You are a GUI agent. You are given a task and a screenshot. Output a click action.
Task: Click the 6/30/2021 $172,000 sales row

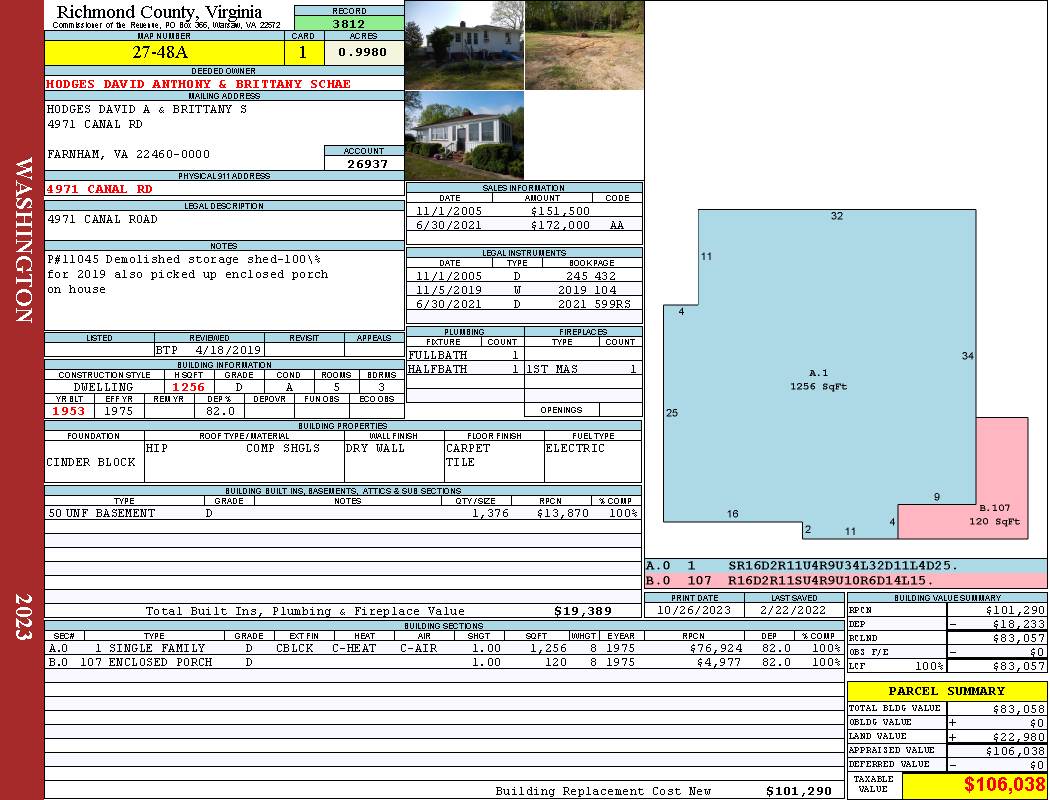pyautogui.click(x=524, y=225)
